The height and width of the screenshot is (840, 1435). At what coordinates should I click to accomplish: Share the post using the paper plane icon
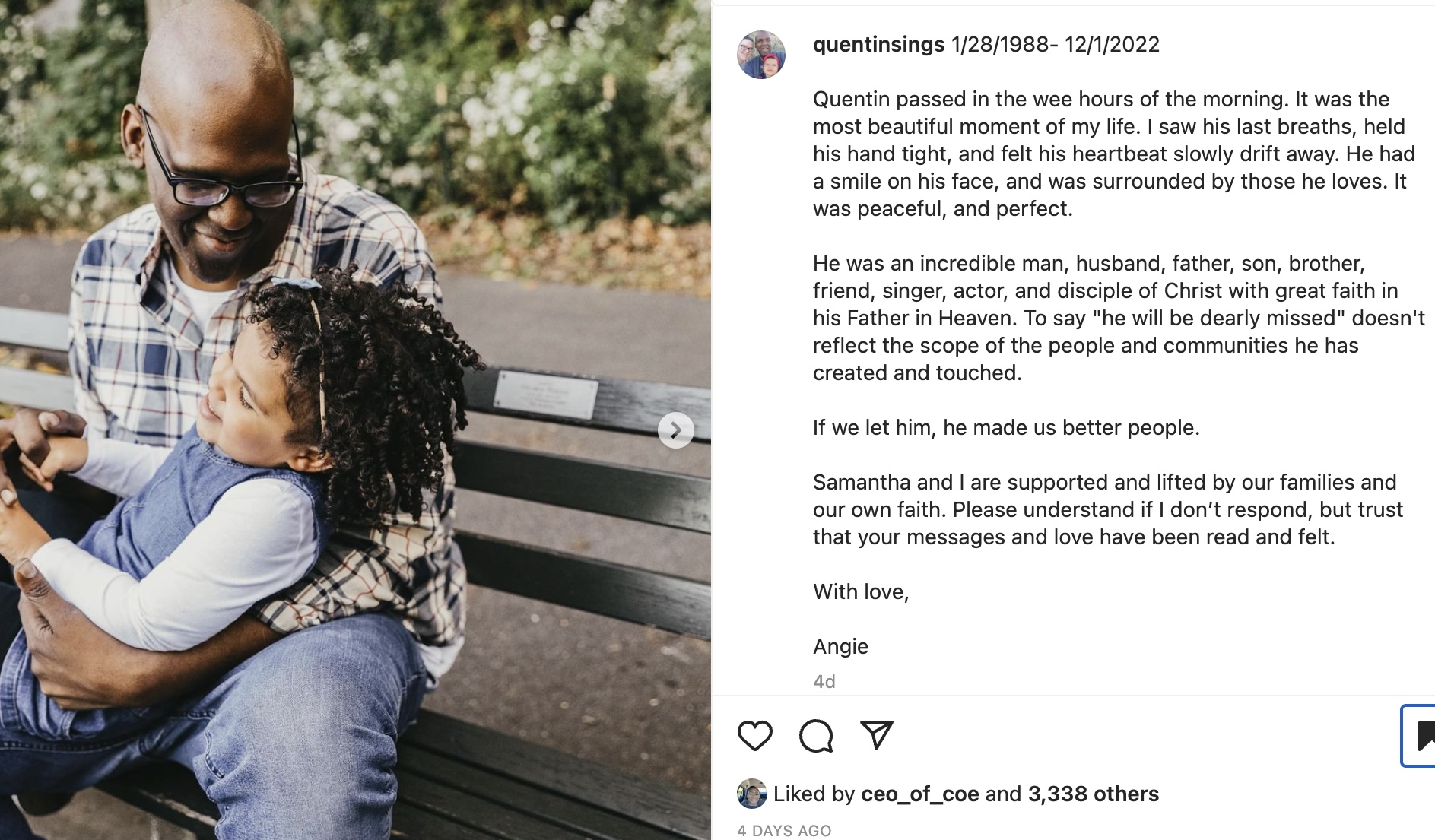(x=876, y=735)
